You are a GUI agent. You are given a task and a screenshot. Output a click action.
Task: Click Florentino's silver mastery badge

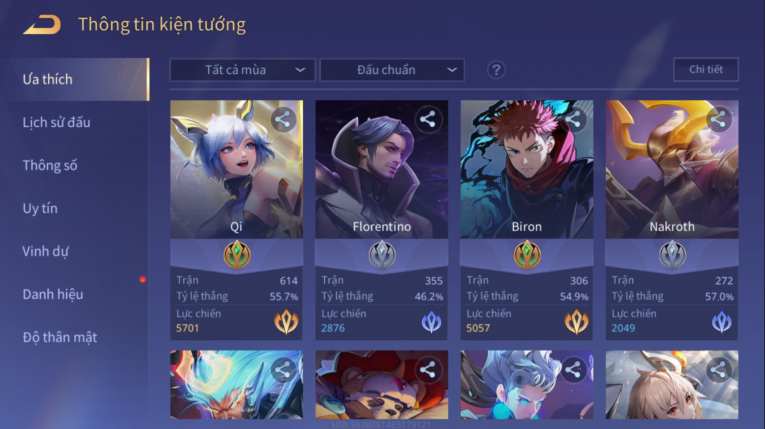(x=382, y=255)
